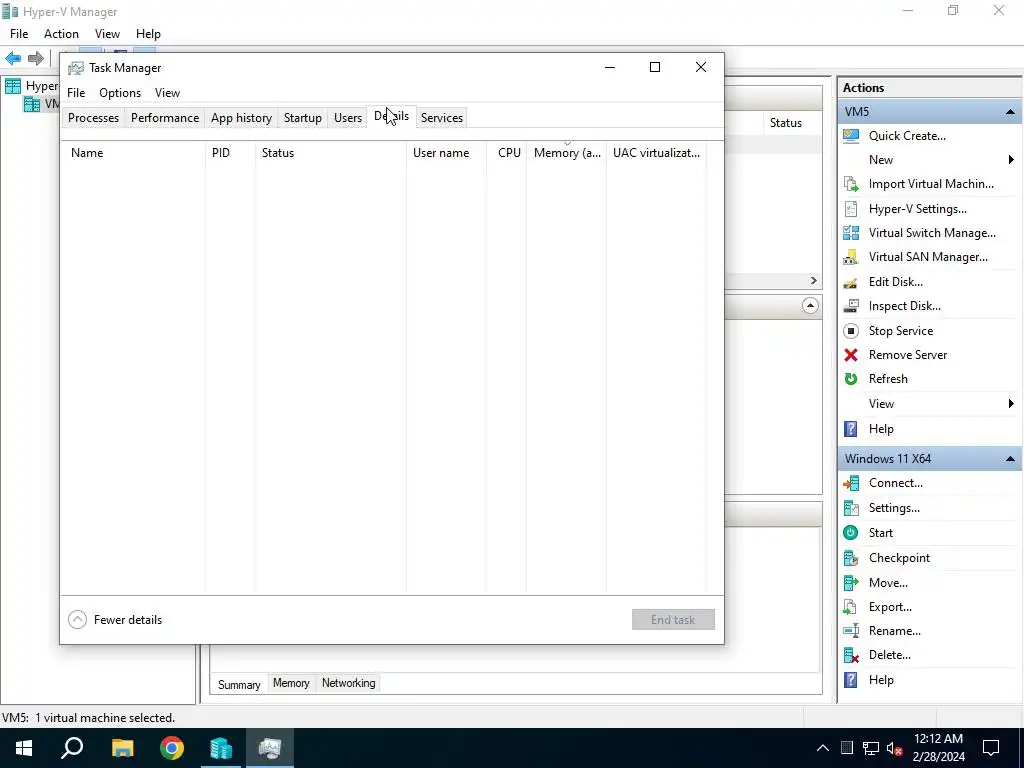Viewport: 1024px width, 768px height.
Task: Click the Move icon
Action: pyautogui.click(x=851, y=583)
